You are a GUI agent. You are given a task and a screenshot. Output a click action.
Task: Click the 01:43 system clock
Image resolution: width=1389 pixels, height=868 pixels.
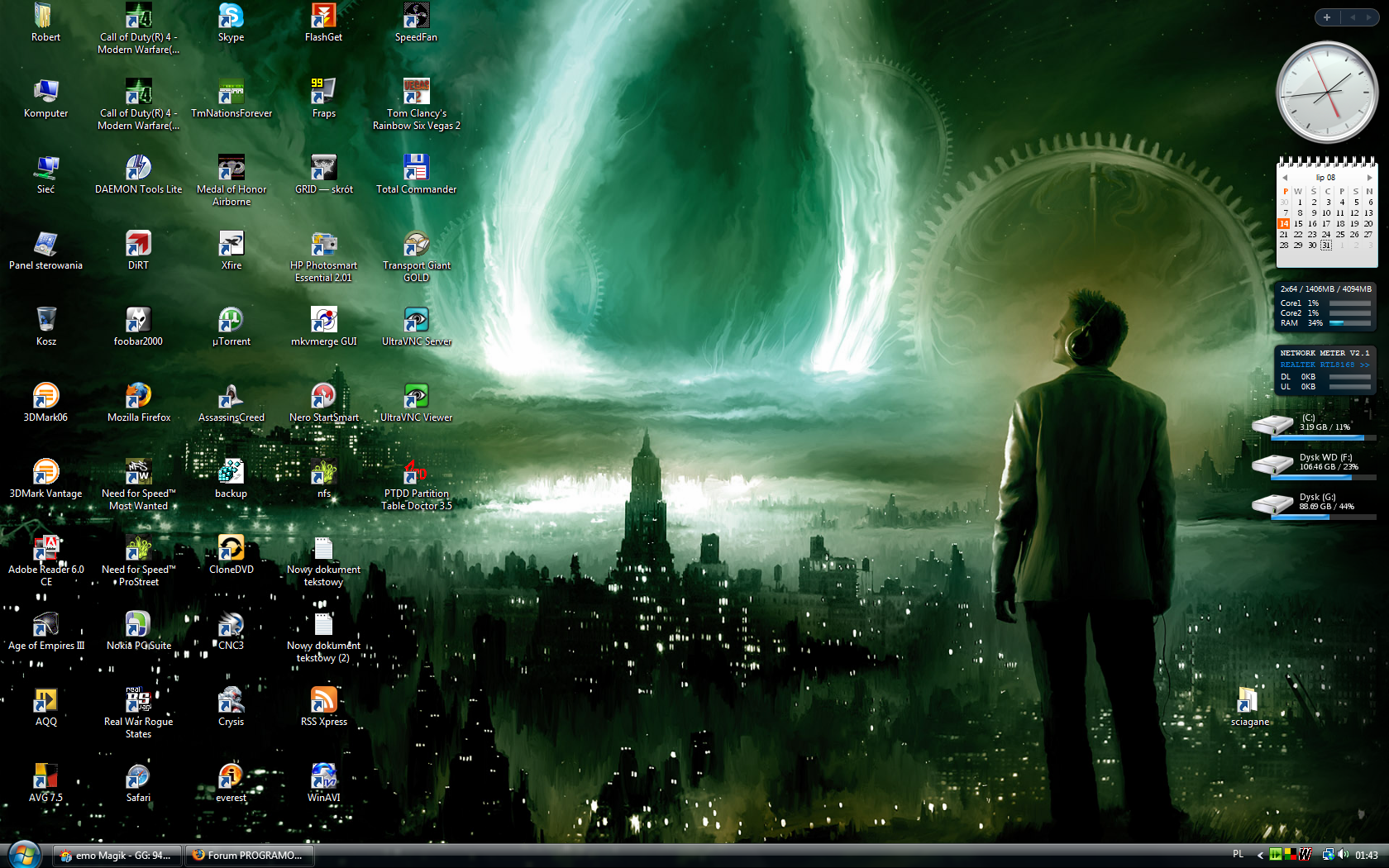1367,856
